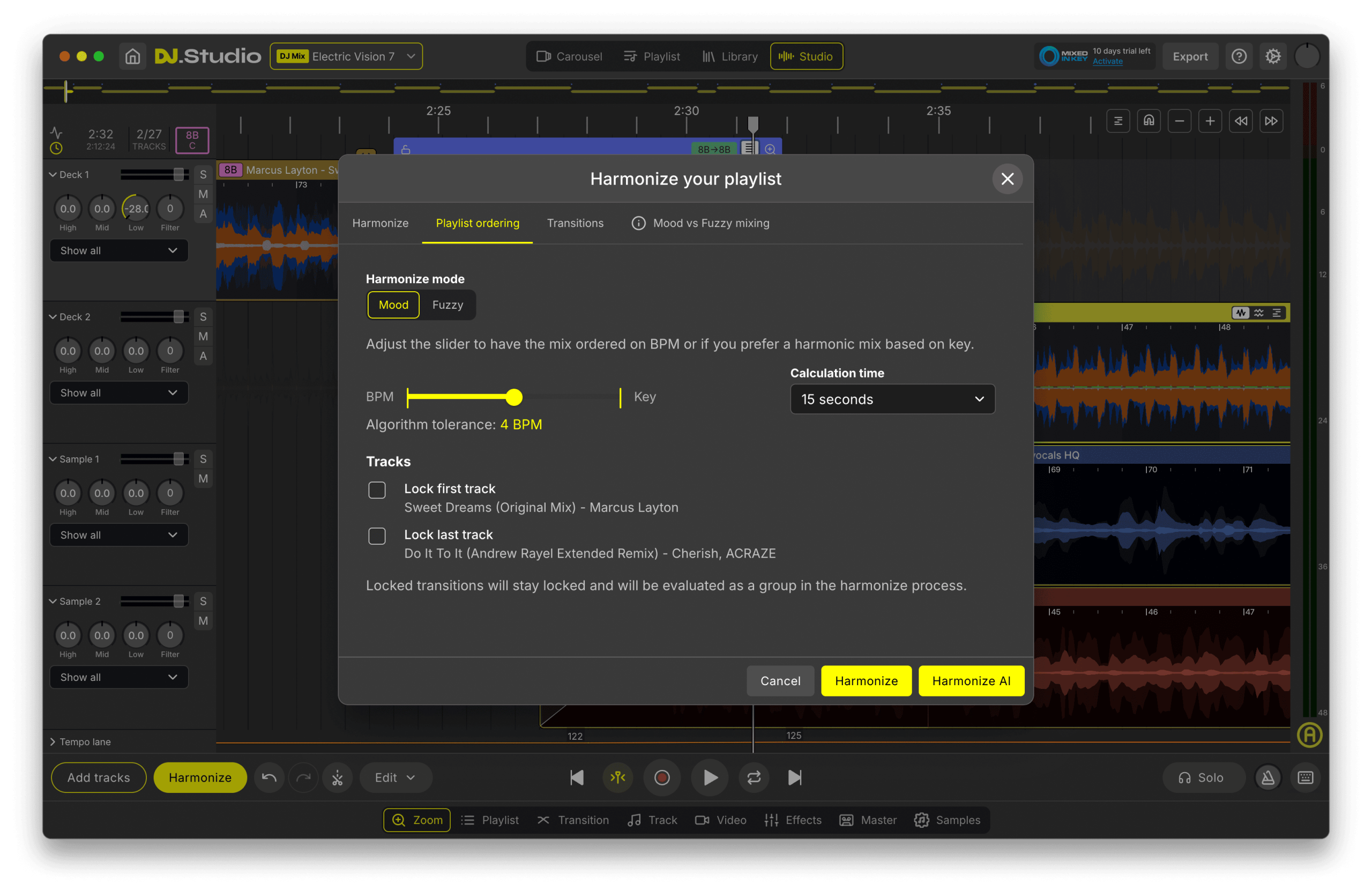1372x890 pixels.
Task: Toggle the loop playback icon
Action: 754,777
